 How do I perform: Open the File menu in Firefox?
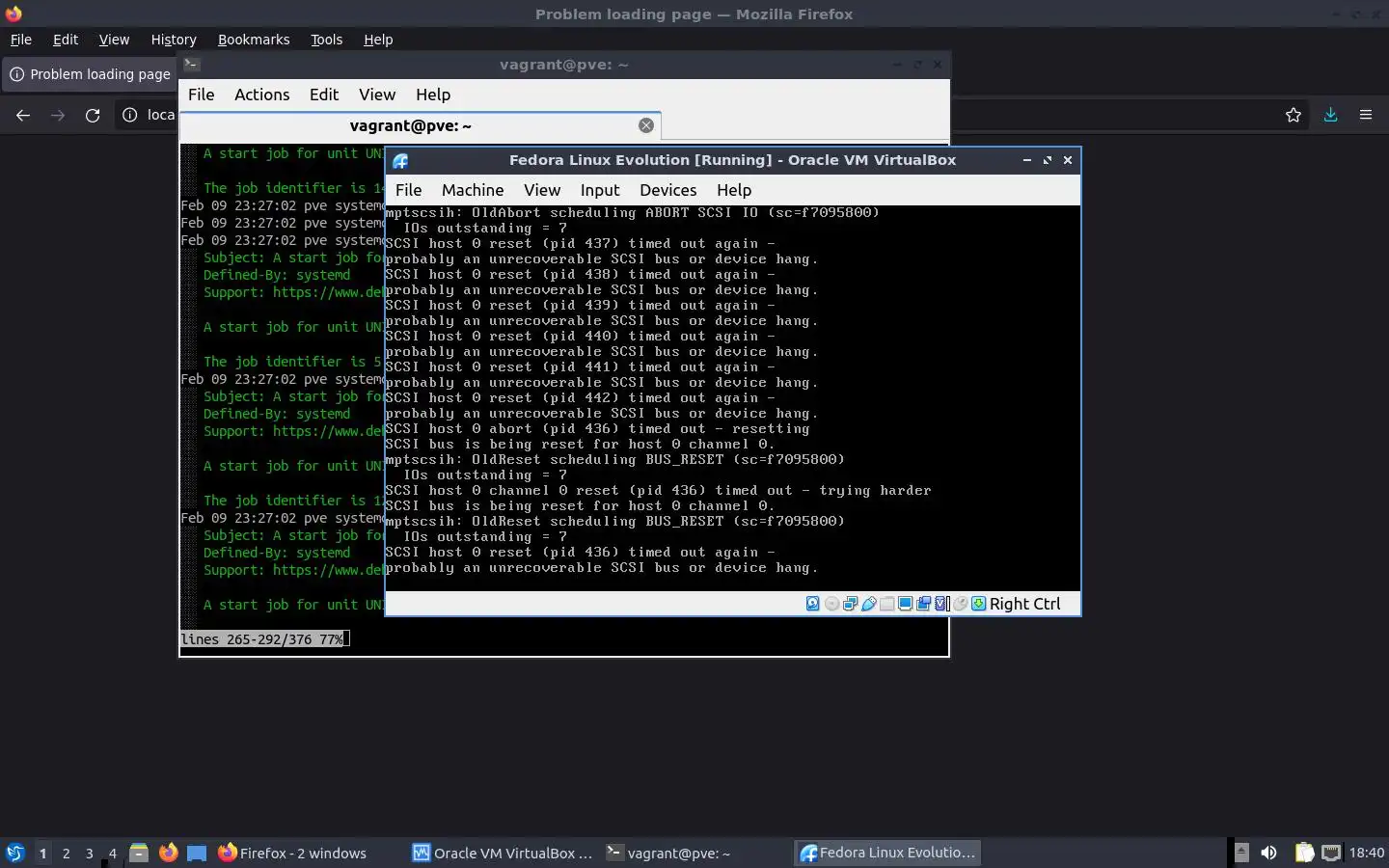click(20, 40)
